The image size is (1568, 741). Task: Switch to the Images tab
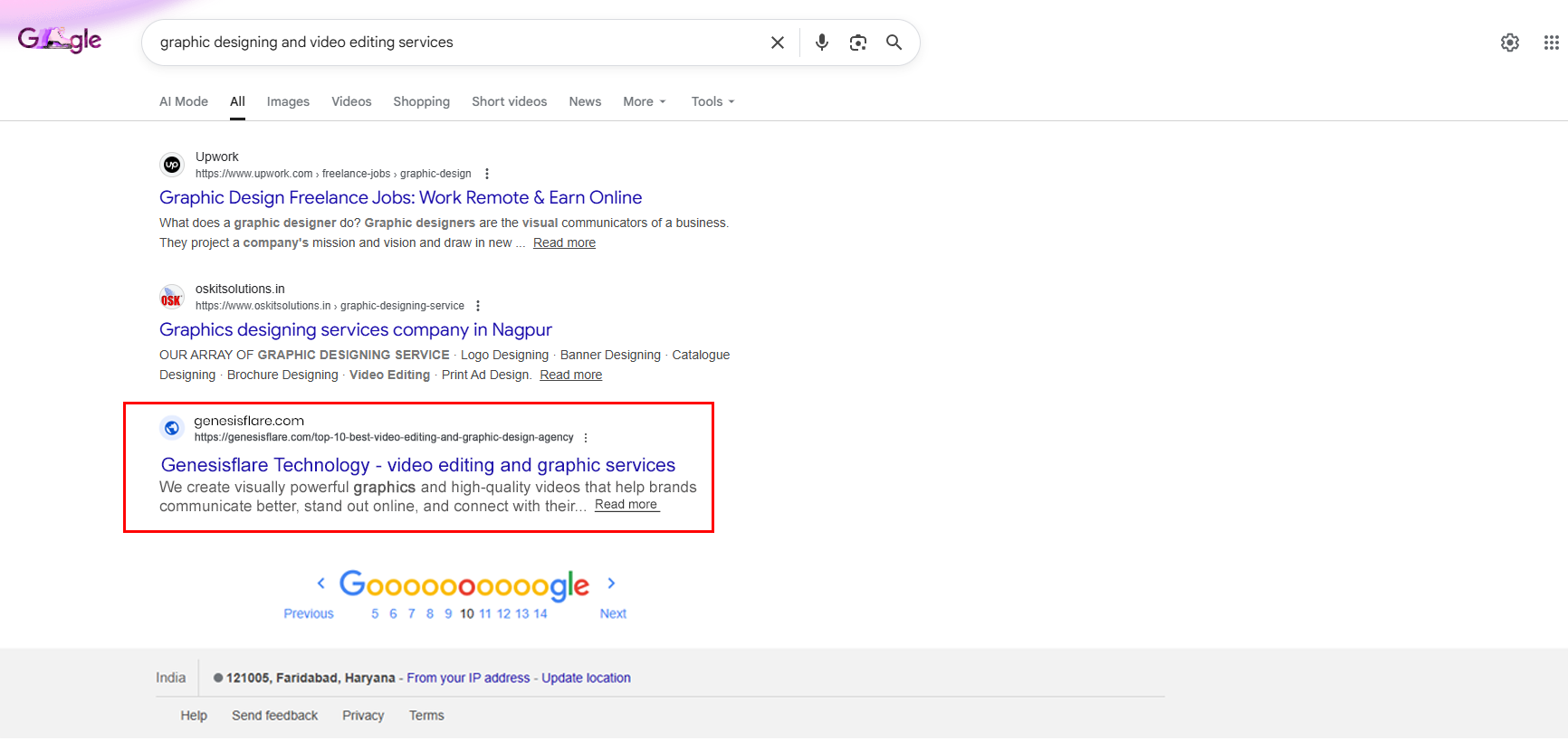pos(288,101)
